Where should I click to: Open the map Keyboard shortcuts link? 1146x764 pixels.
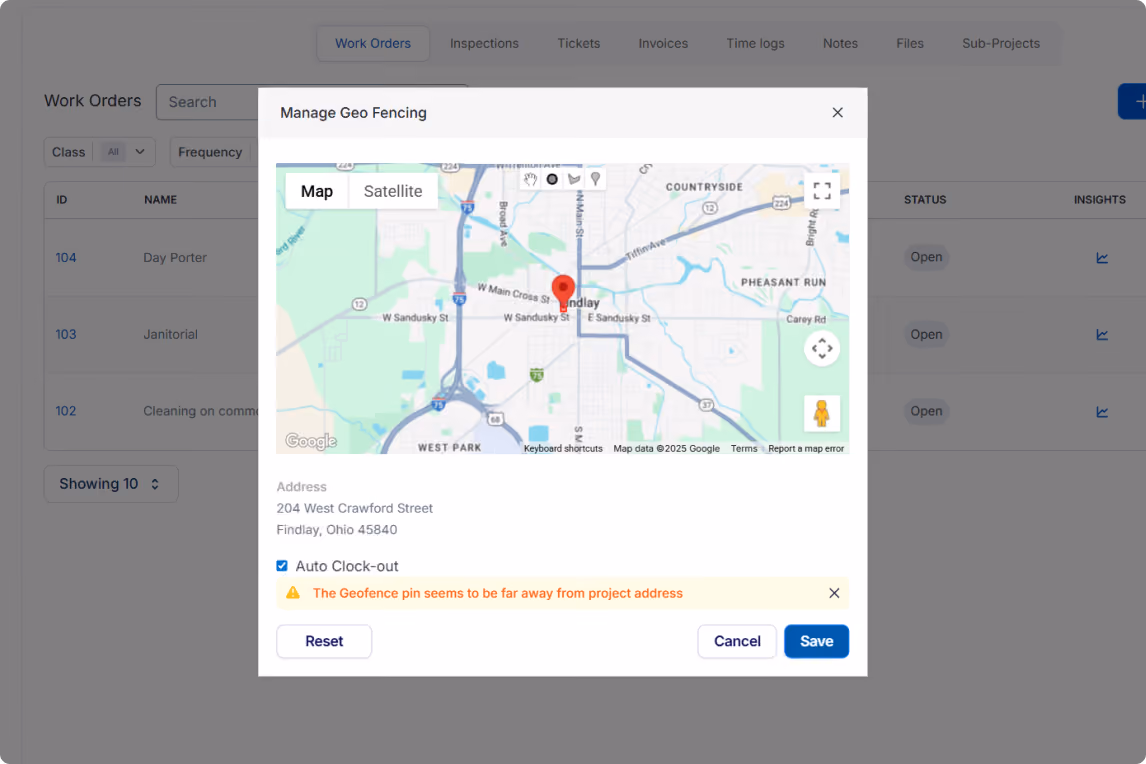pos(563,449)
